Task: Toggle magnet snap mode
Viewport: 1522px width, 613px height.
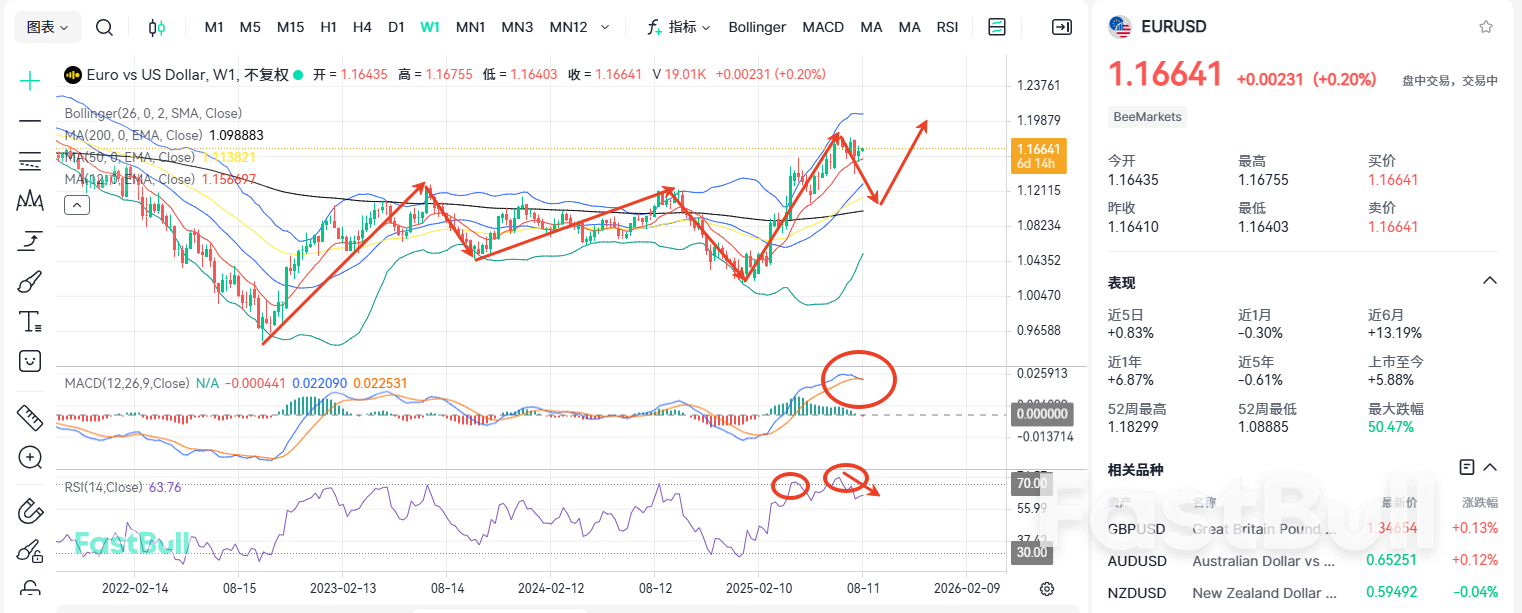Action: pyautogui.click(x=29, y=511)
